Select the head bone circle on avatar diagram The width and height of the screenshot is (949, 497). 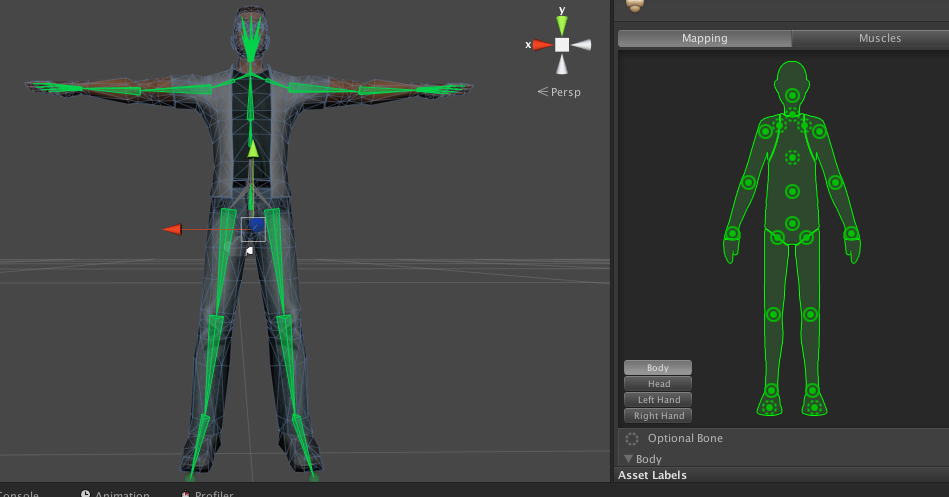click(792, 96)
